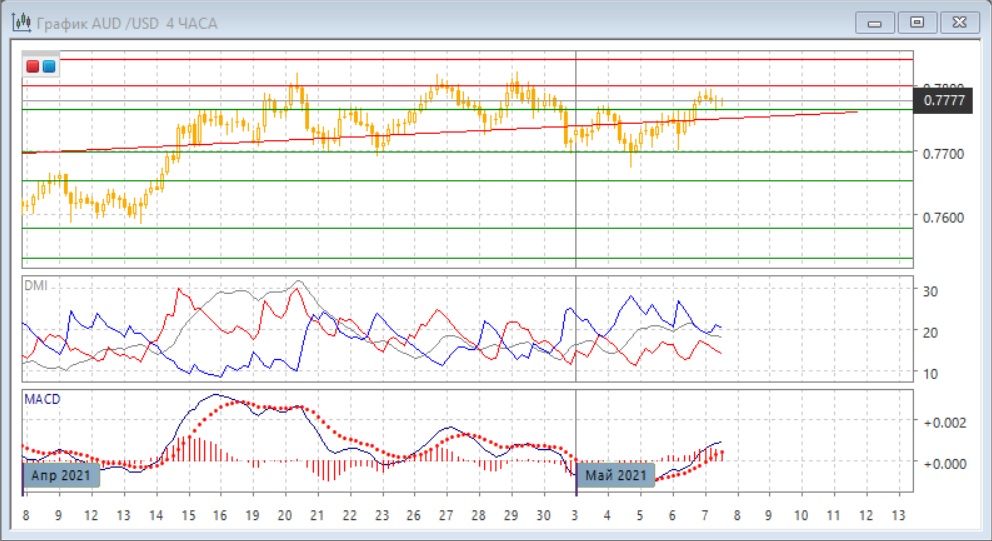992x541 pixels.
Task: Select the Апр 2021 month marker
Action: [61, 475]
